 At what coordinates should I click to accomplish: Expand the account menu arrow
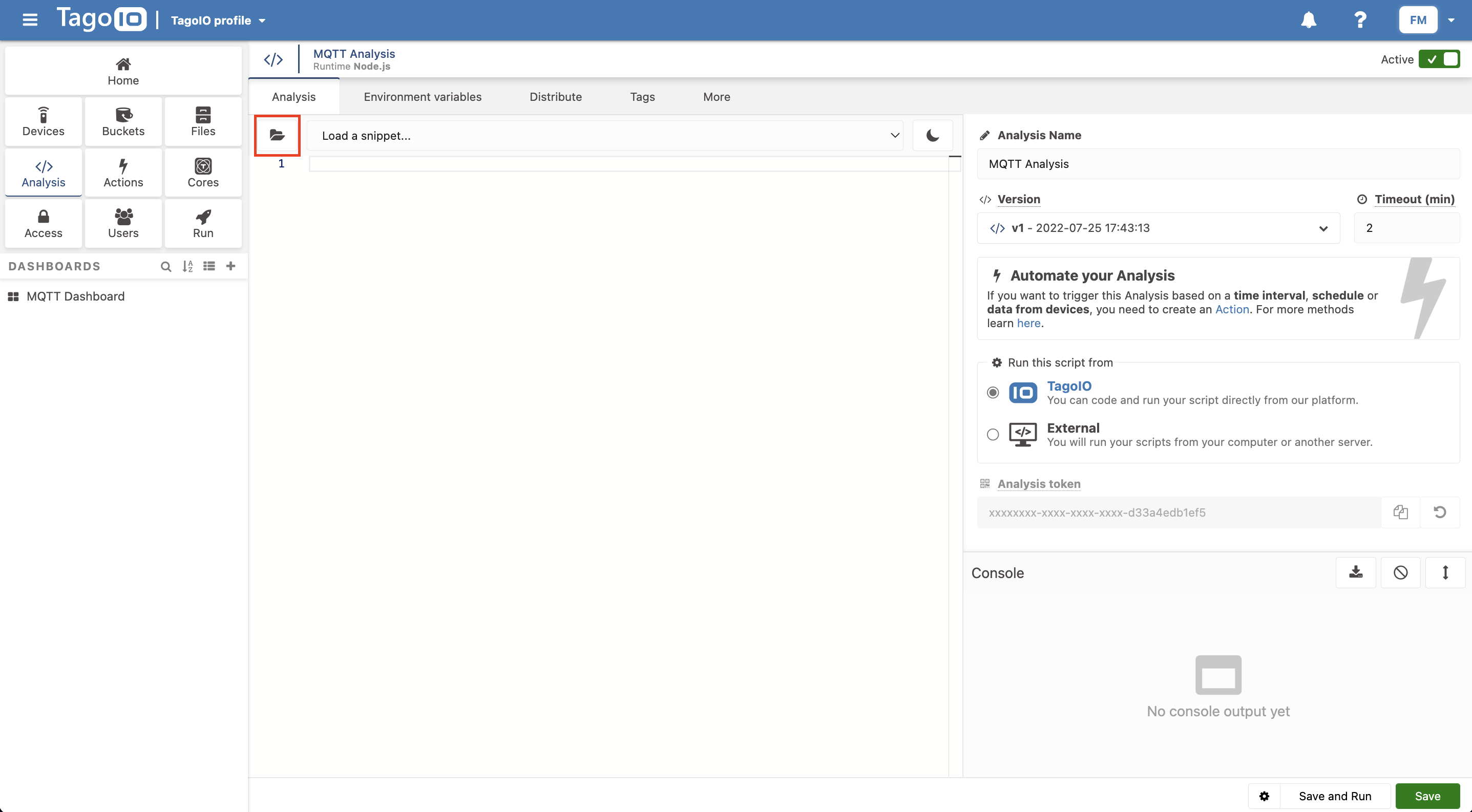(x=1451, y=20)
